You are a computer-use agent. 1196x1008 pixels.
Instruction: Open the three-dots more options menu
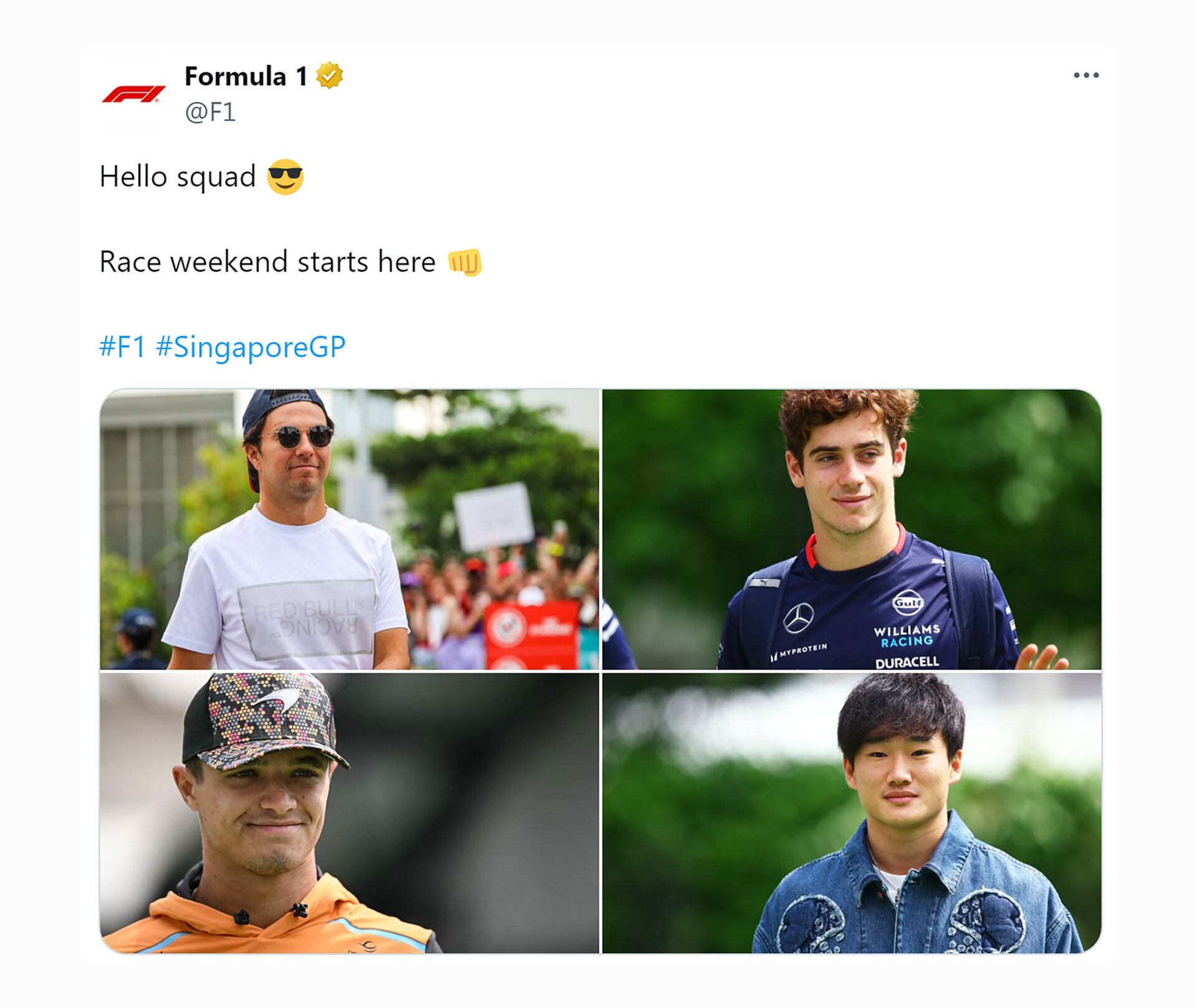1086,75
